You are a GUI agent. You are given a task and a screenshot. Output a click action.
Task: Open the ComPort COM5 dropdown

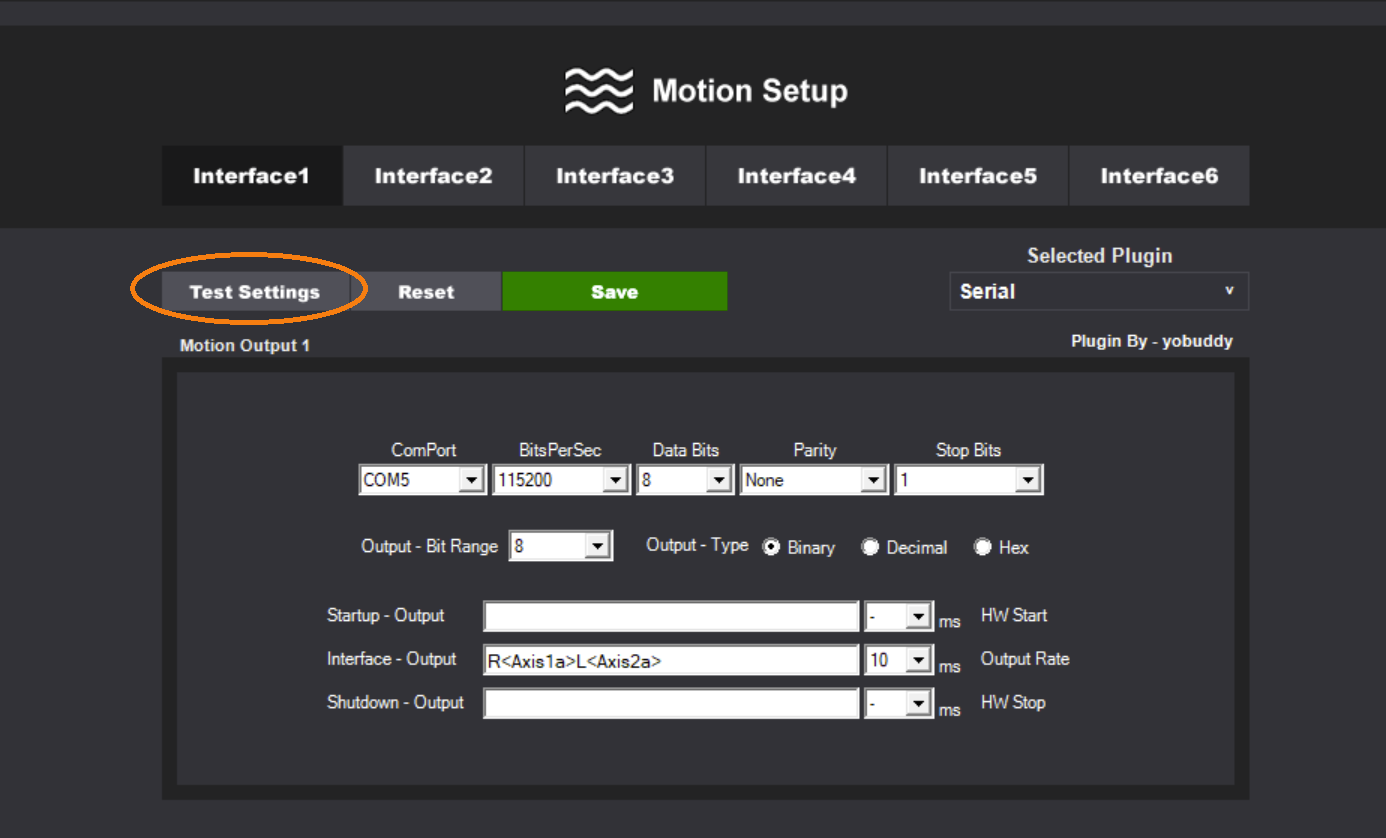click(471, 481)
